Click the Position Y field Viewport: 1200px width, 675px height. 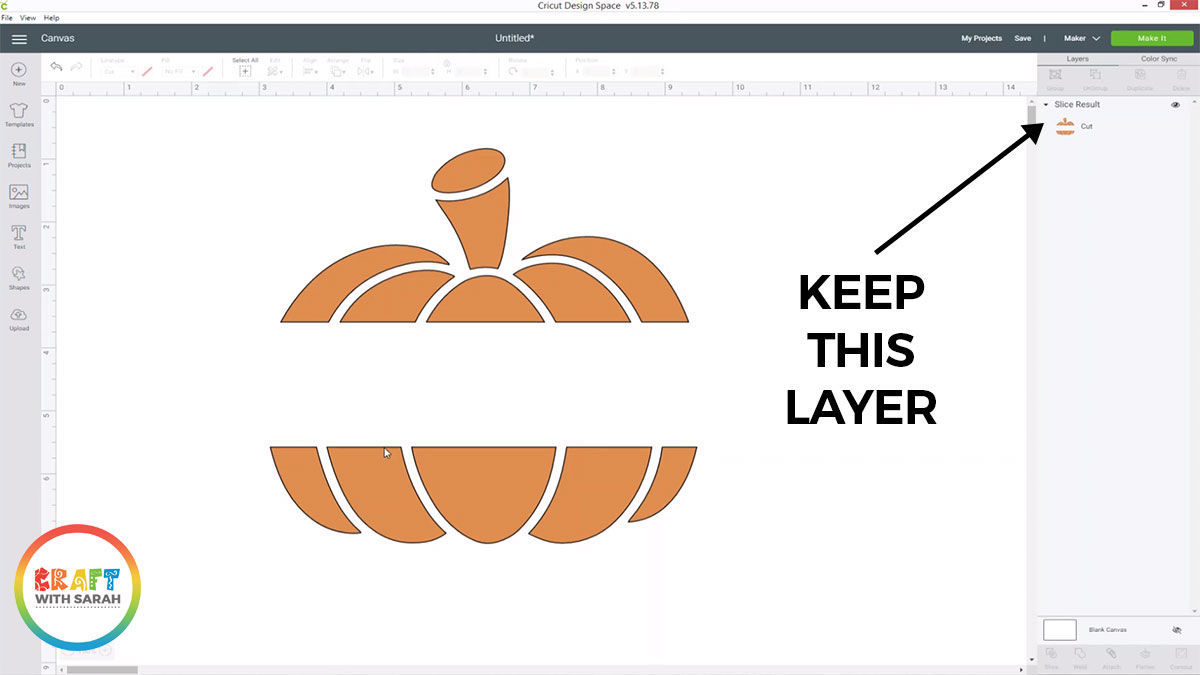coord(648,71)
